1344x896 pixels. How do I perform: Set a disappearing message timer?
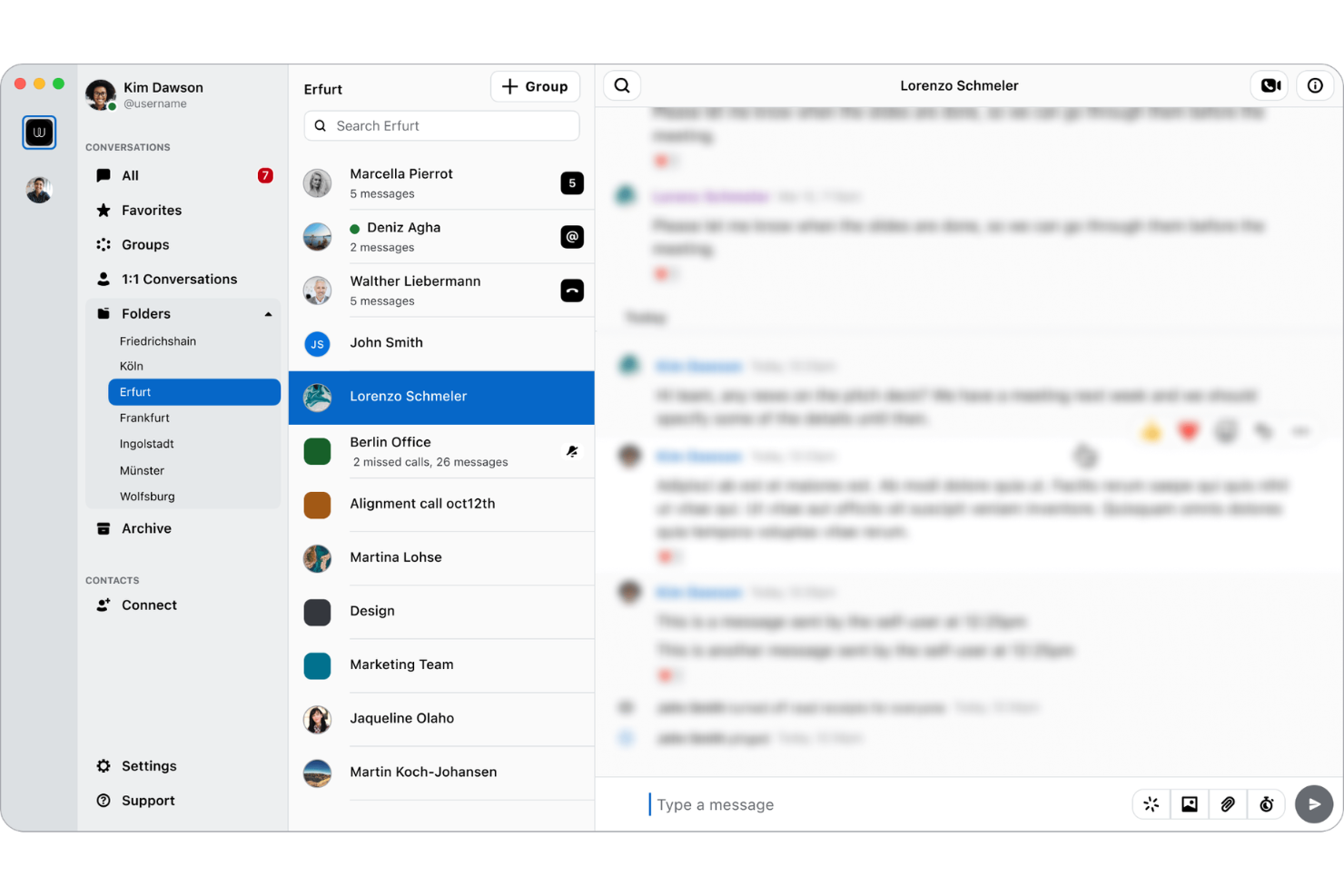[x=1267, y=804]
